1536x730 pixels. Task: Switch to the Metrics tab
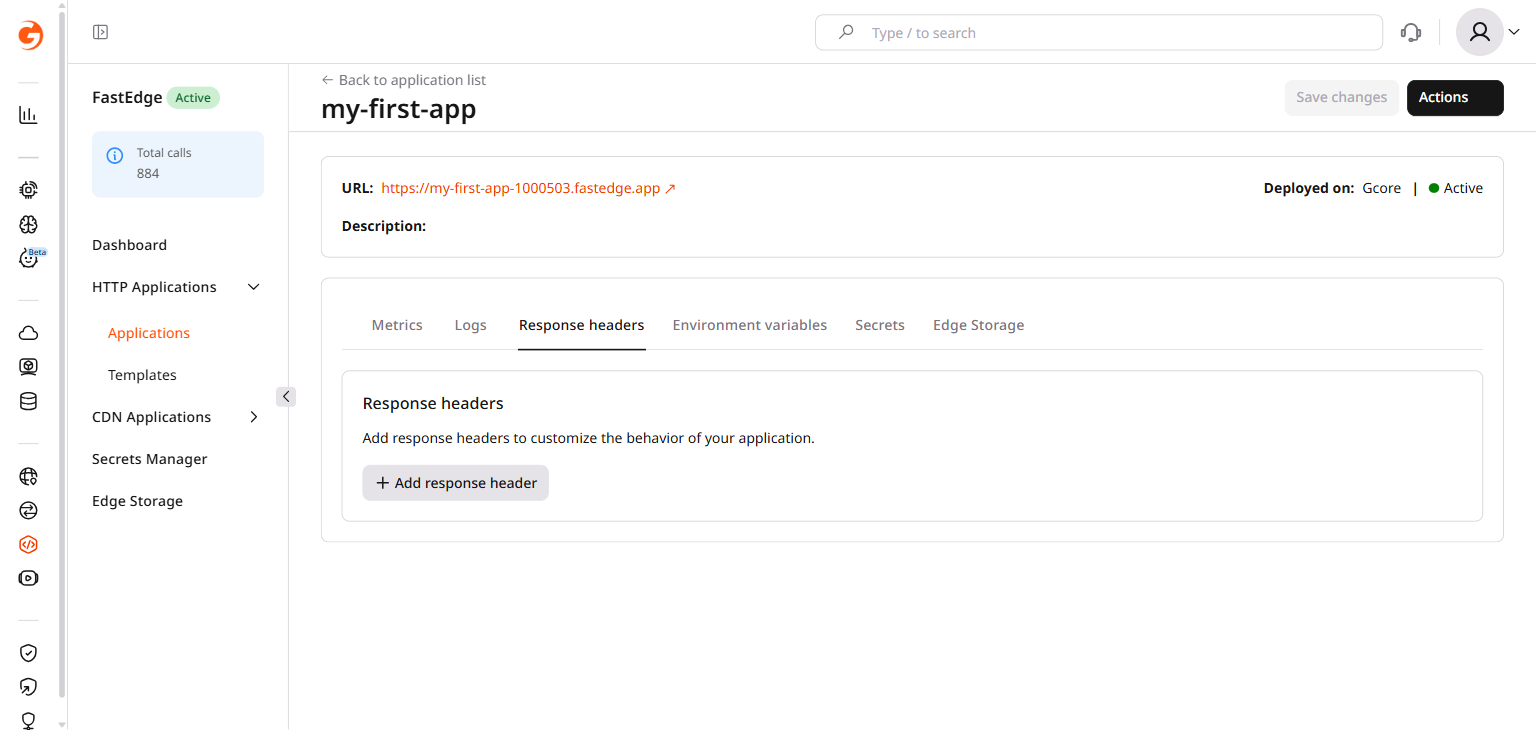(397, 325)
